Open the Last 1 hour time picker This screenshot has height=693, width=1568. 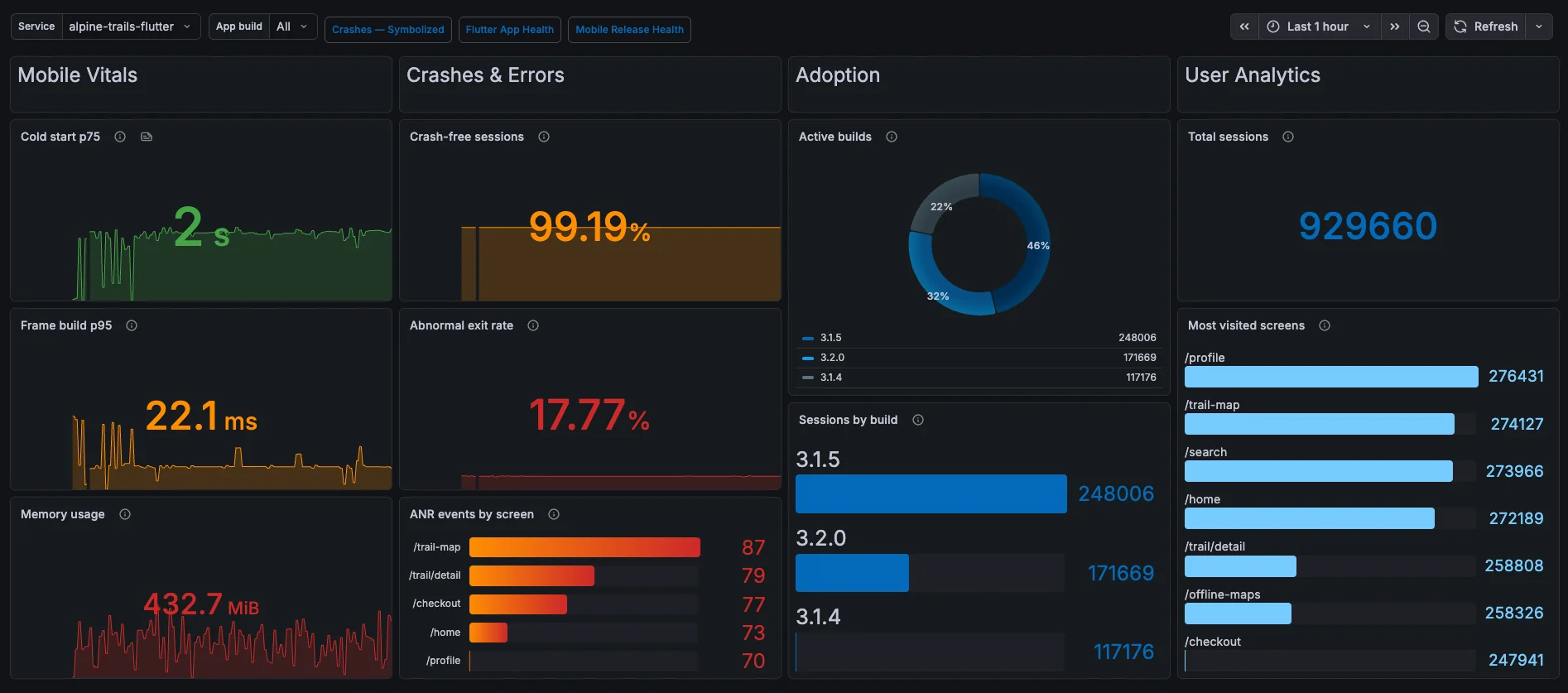click(x=1320, y=26)
